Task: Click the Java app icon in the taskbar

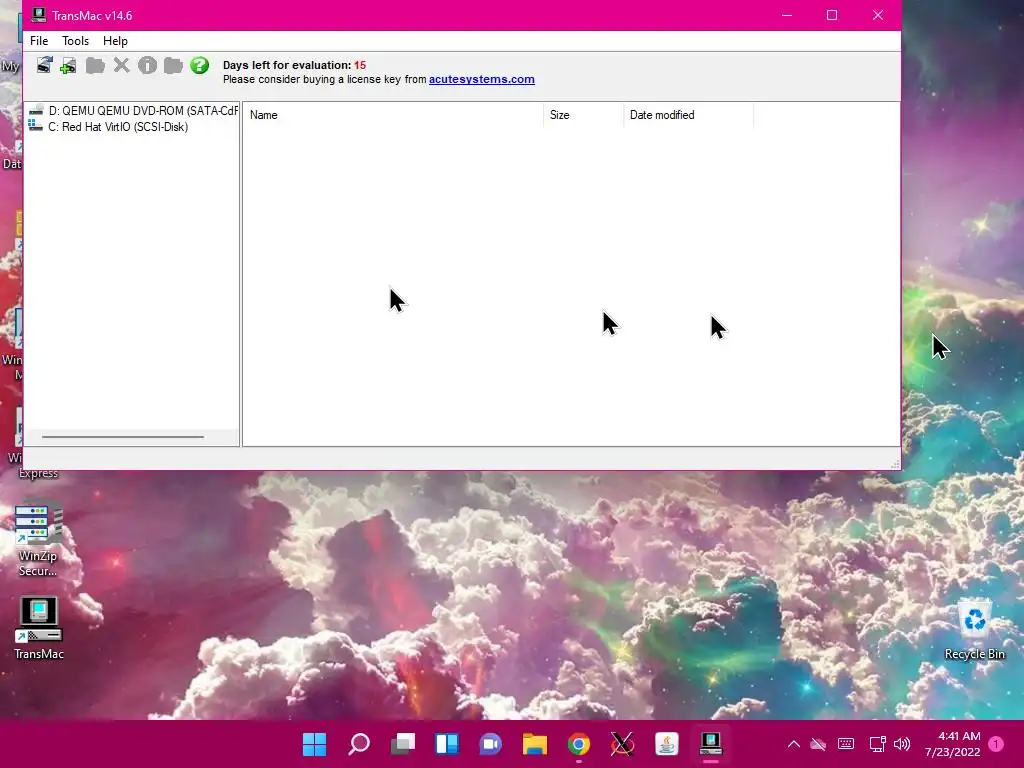Action: click(x=667, y=744)
